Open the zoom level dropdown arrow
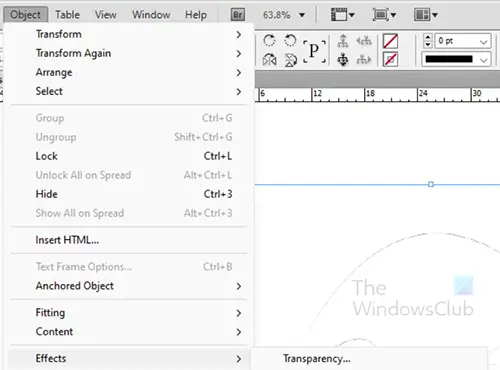Viewport: 500px width, 370px height. click(x=302, y=15)
